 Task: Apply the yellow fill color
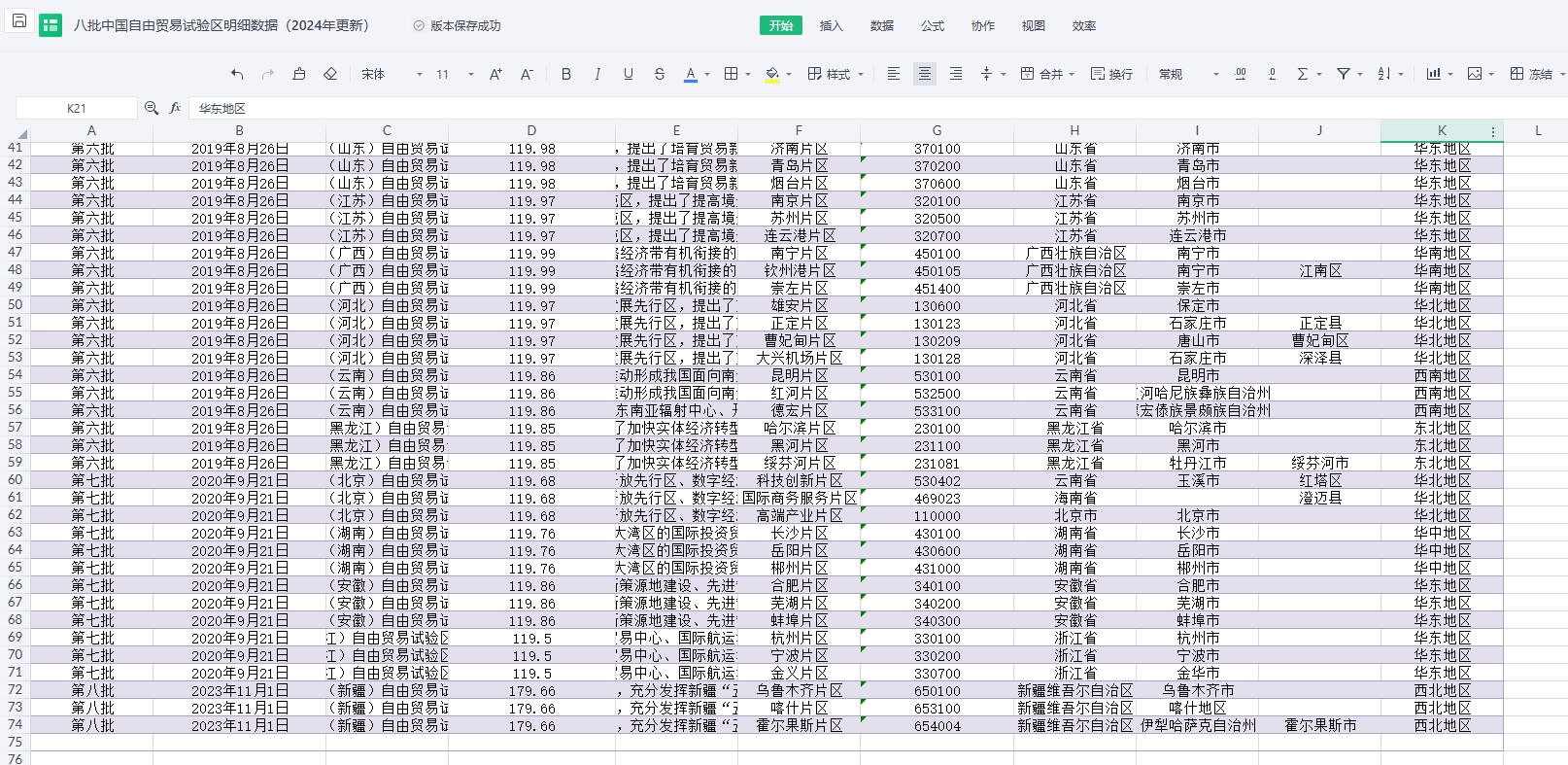pyautogui.click(x=772, y=74)
